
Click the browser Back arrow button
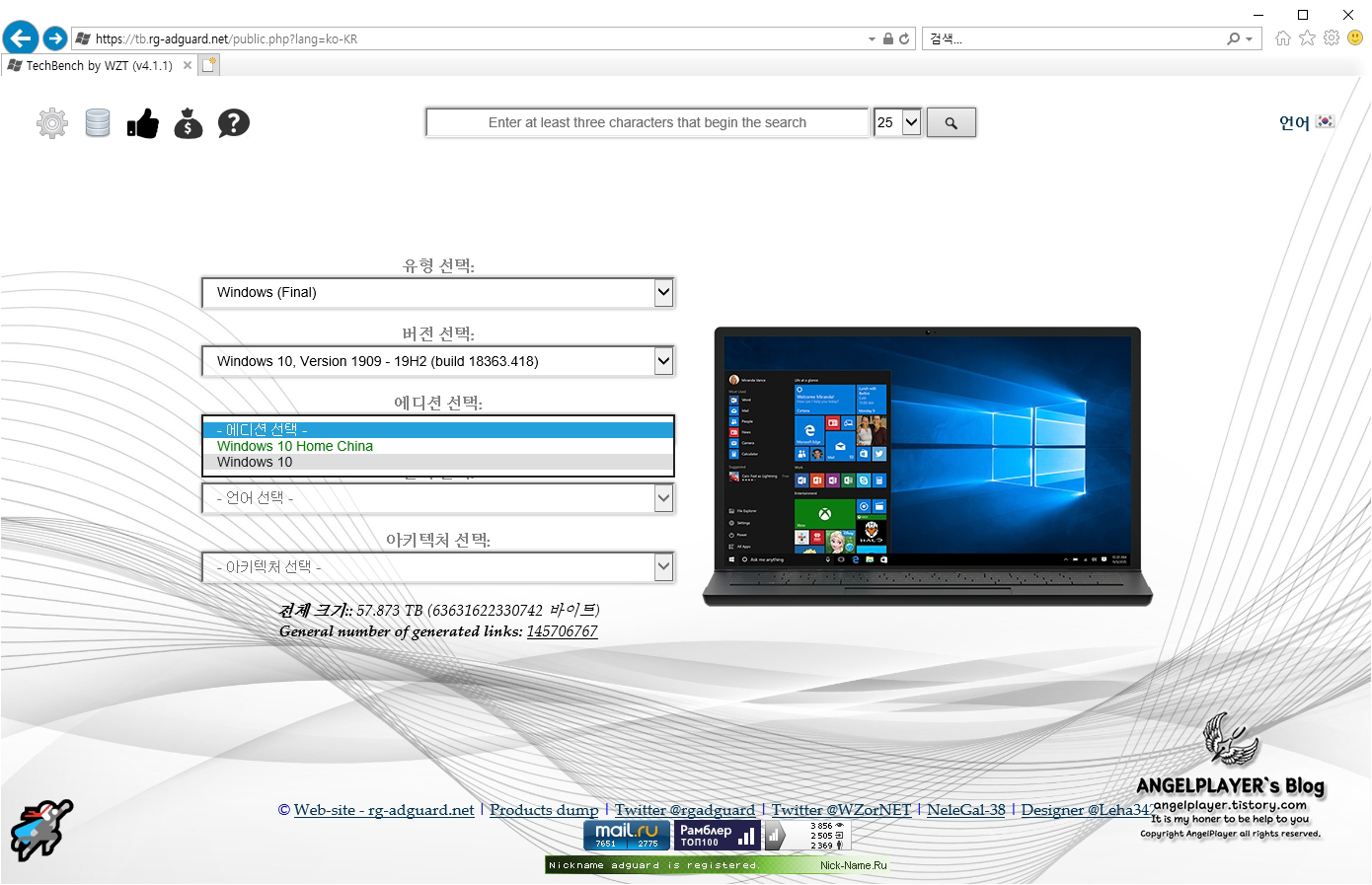coord(20,38)
